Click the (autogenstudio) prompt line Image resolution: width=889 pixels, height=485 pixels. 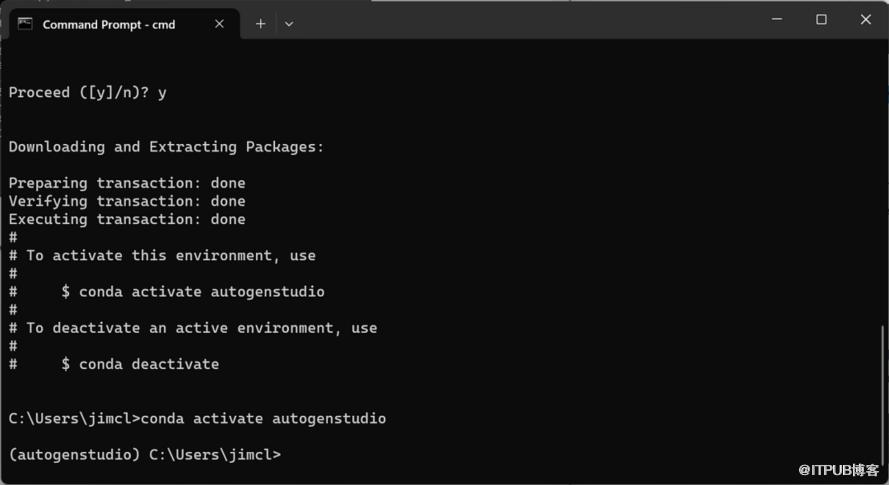coord(145,455)
